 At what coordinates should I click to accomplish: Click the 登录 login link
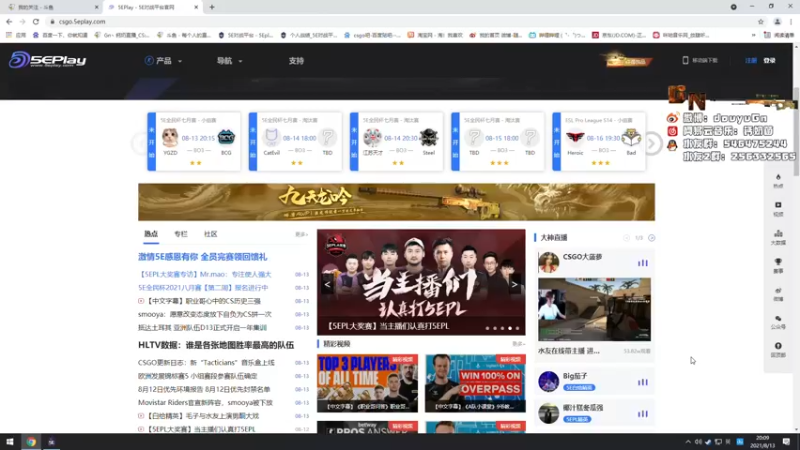(x=769, y=60)
